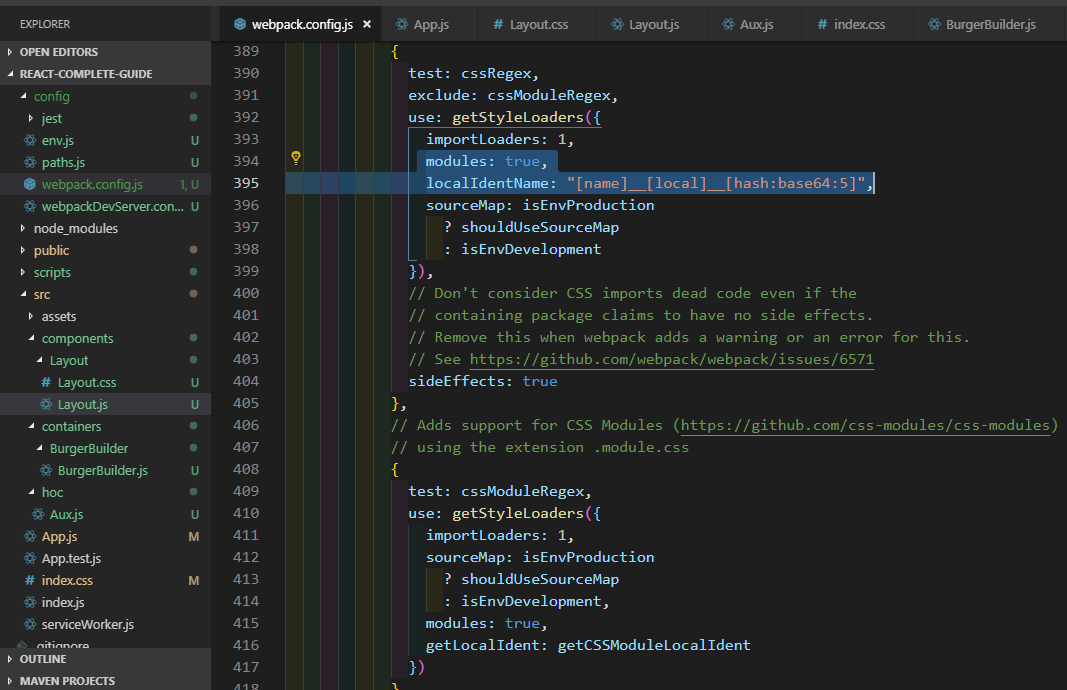Click the Layout.css hash icon in explorer
The height and width of the screenshot is (690, 1067).
46,382
